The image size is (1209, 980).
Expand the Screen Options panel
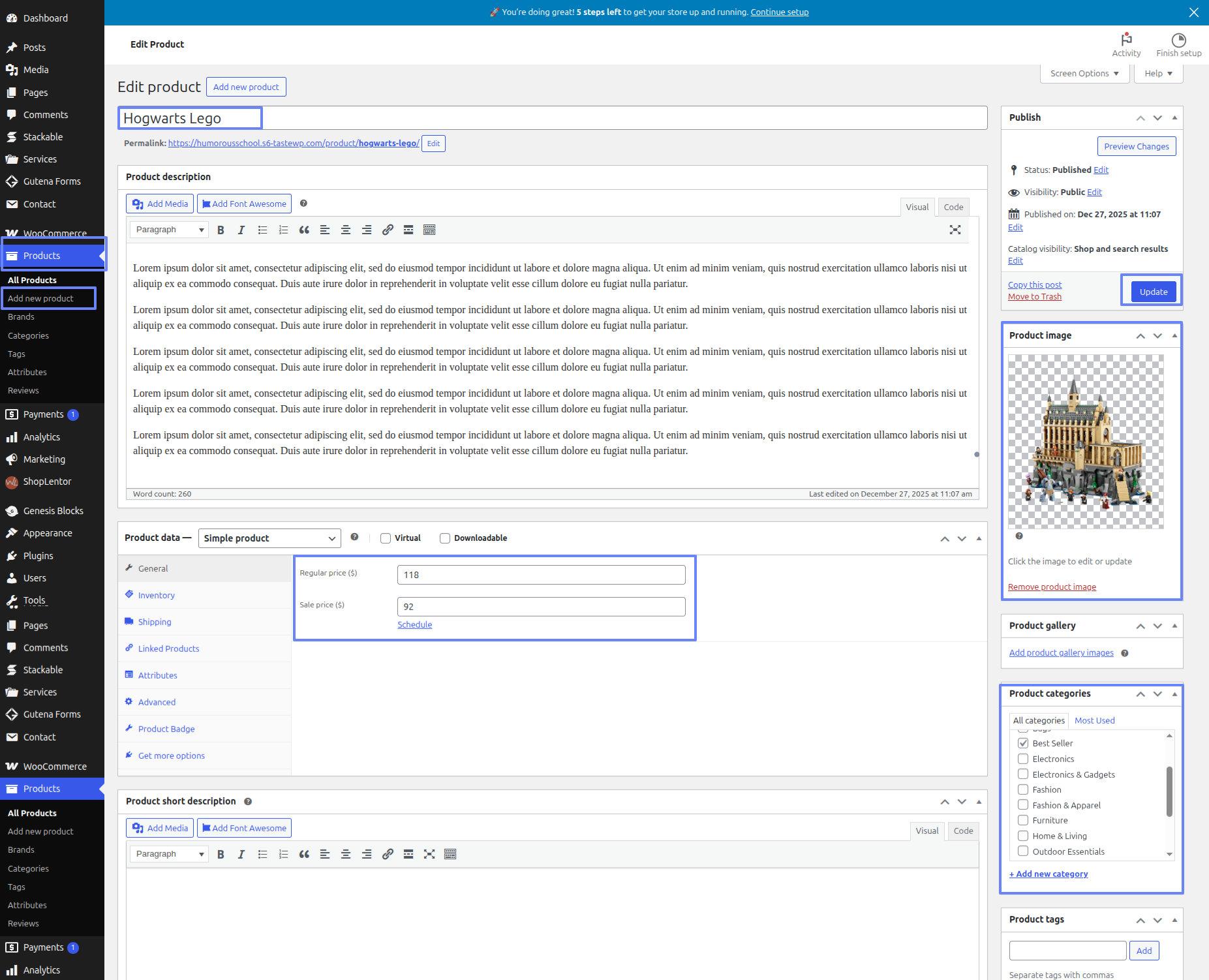pyautogui.click(x=1084, y=73)
